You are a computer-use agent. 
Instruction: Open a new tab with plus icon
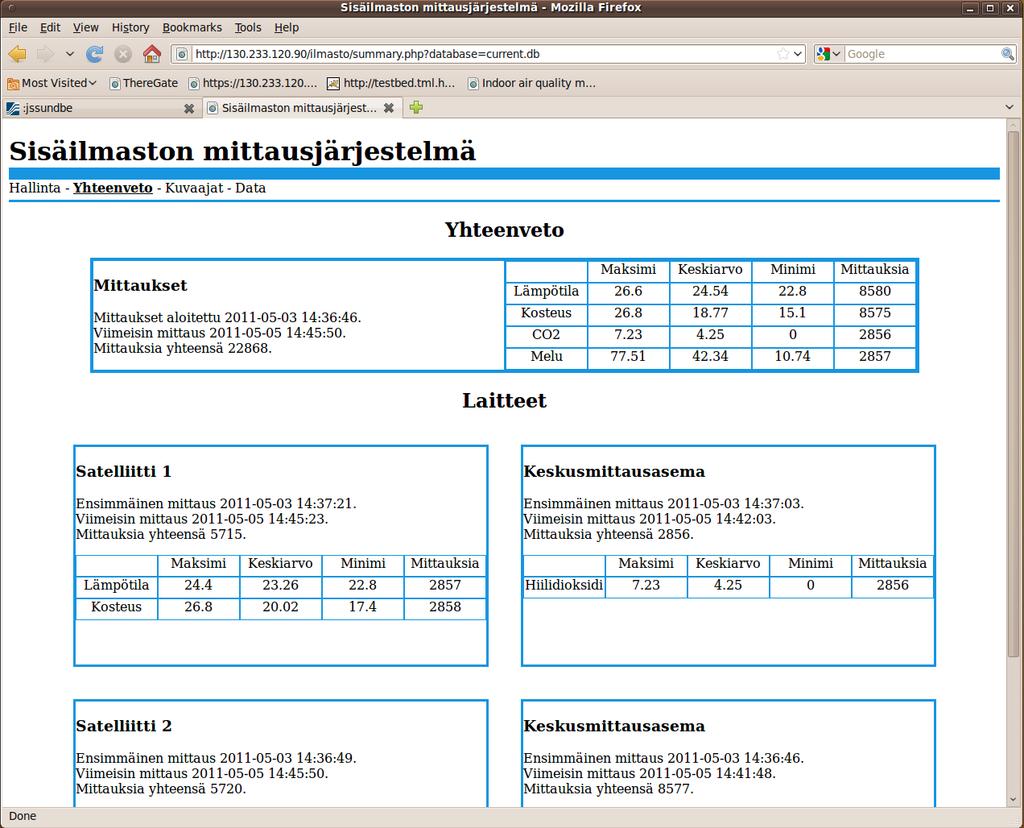point(416,108)
